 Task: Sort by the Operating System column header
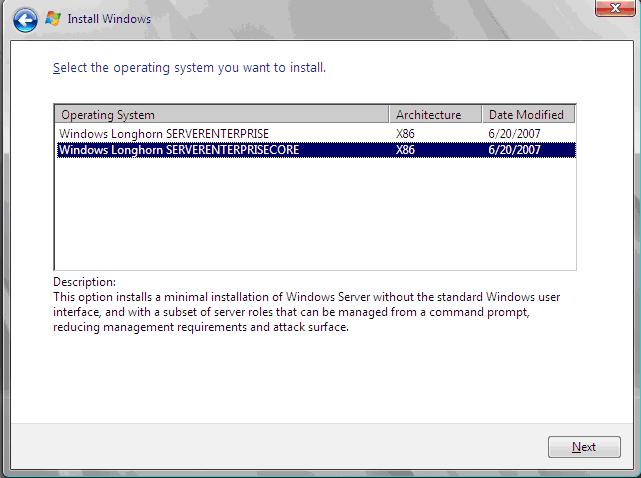click(x=220, y=114)
